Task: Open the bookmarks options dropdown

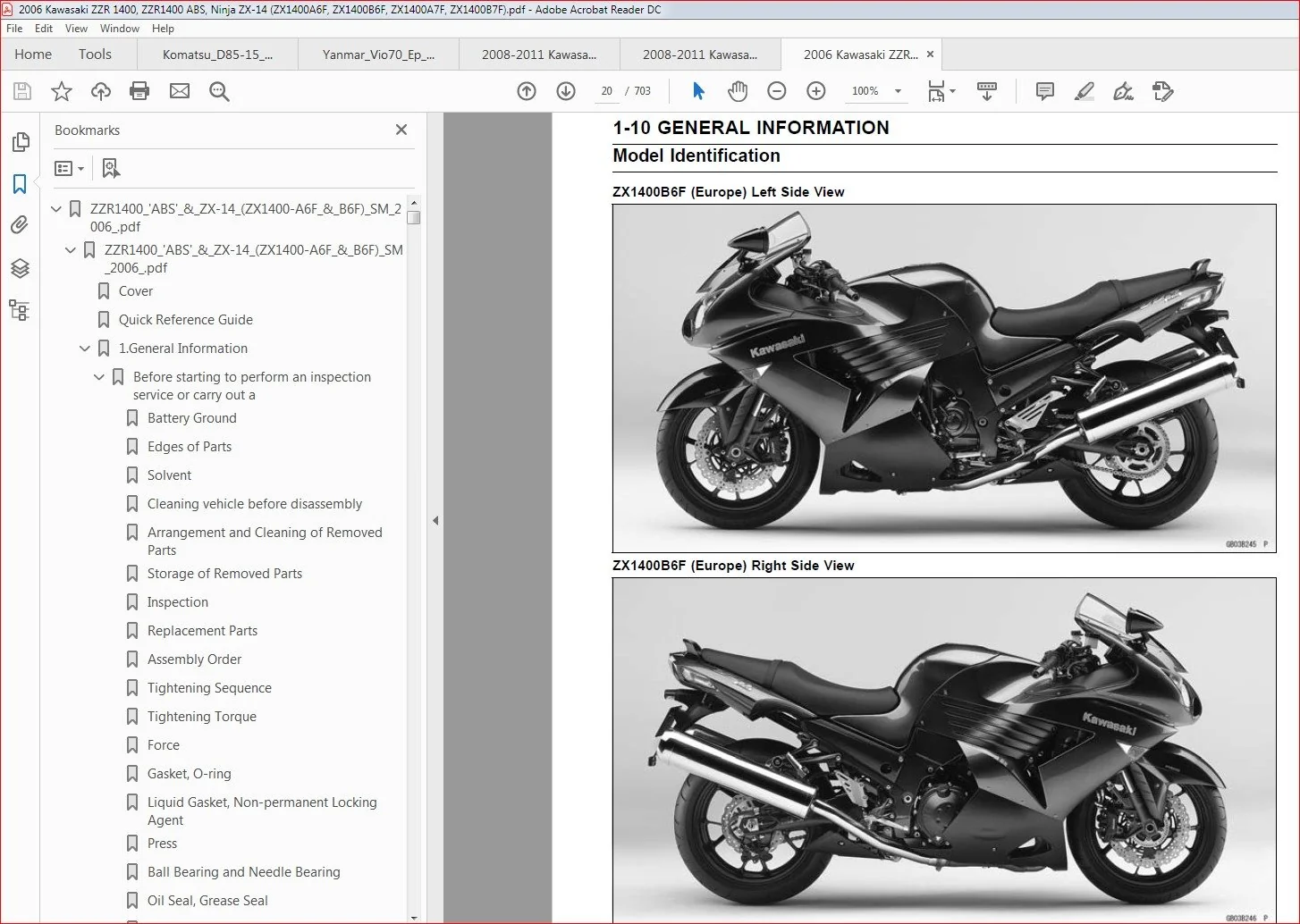Action: [69, 168]
